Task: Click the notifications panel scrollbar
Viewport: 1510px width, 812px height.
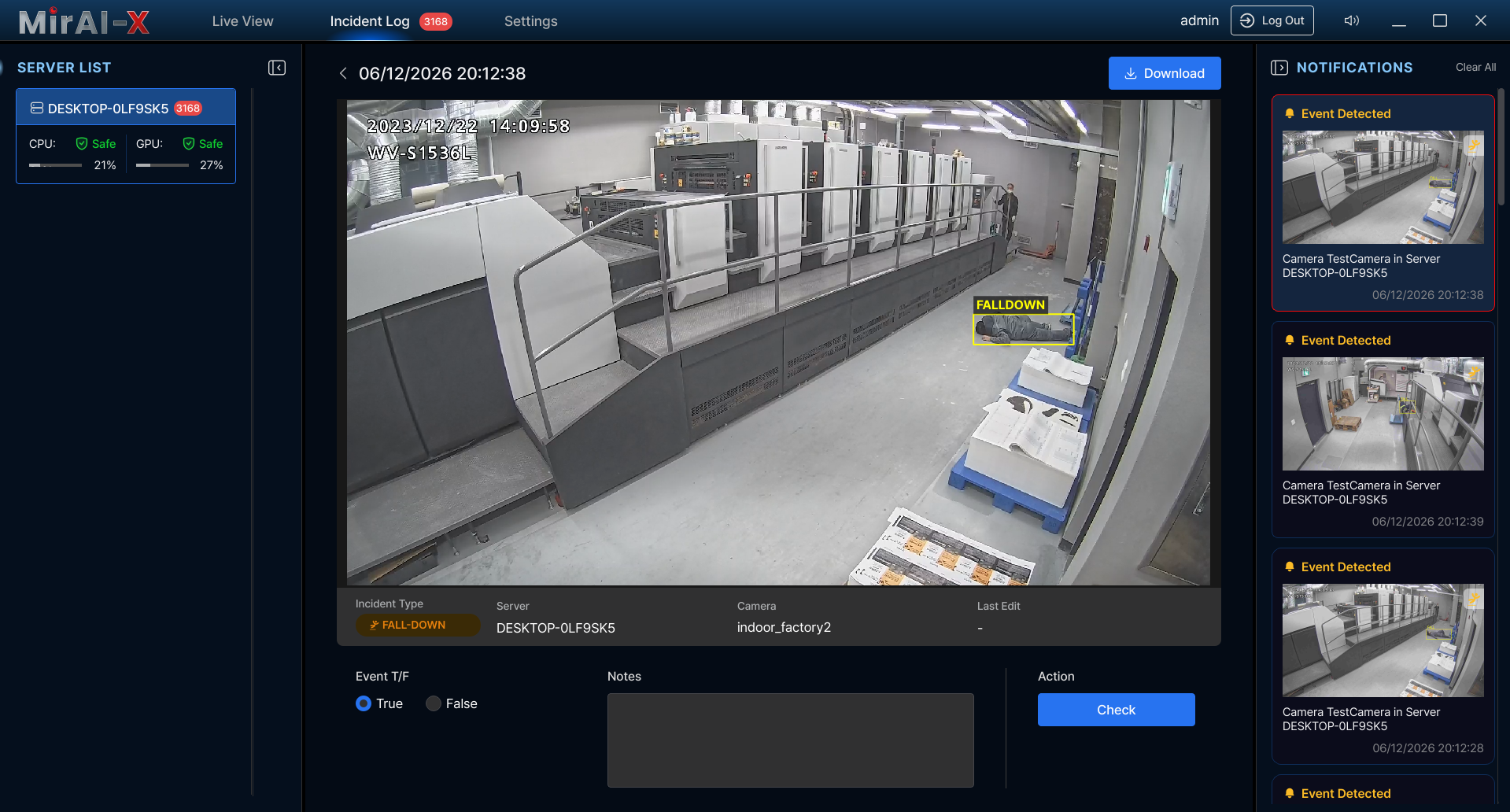Action: click(1501, 148)
